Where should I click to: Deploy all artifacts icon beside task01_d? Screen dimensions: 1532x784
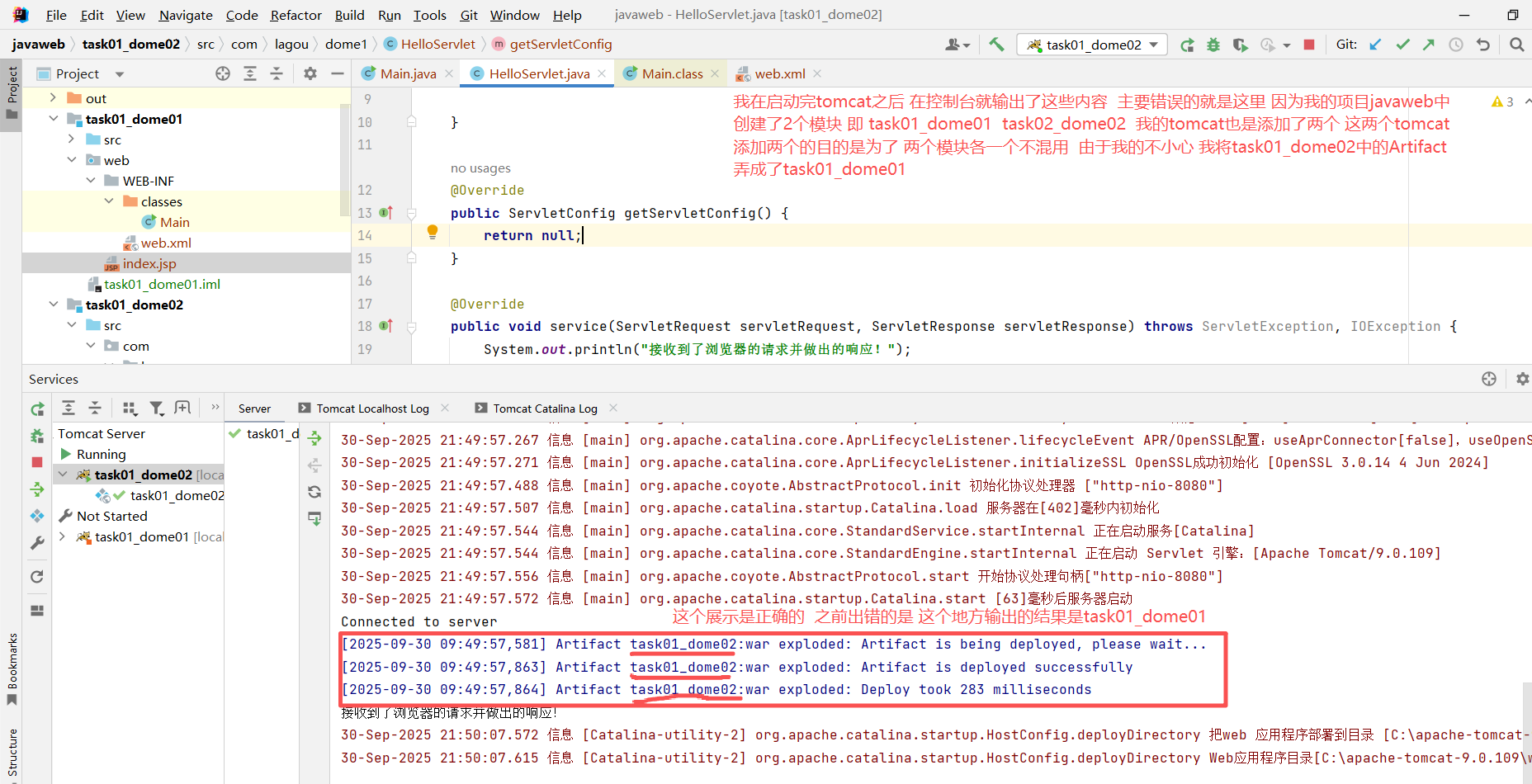point(314,438)
